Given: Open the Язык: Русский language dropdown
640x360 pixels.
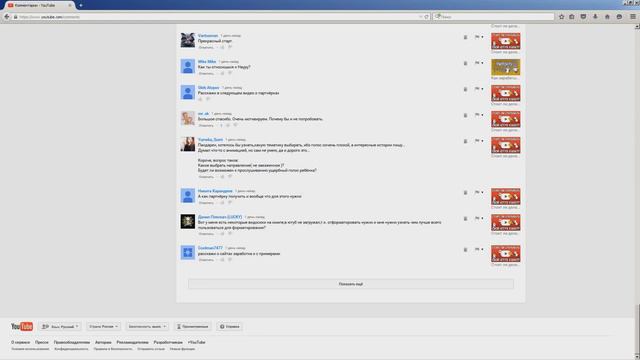Looking at the screenshot, I should tap(60, 327).
